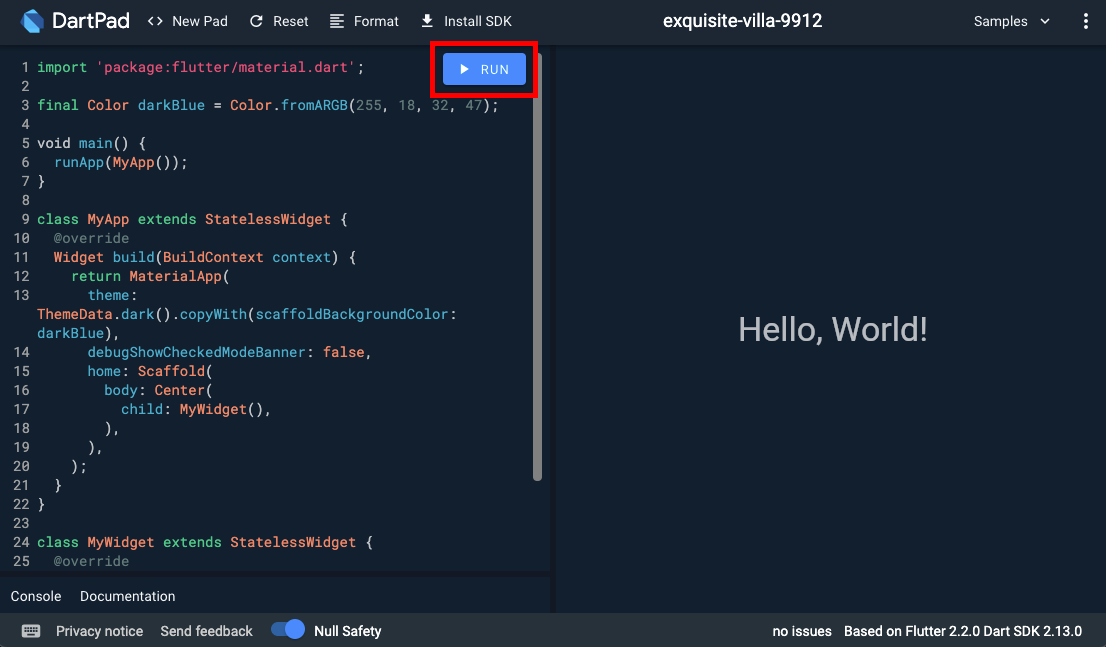The height and width of the screenshot is (647, 1106).
Task: Click 'Color.fromARGB' in line 3
Action: click(288, 105)
